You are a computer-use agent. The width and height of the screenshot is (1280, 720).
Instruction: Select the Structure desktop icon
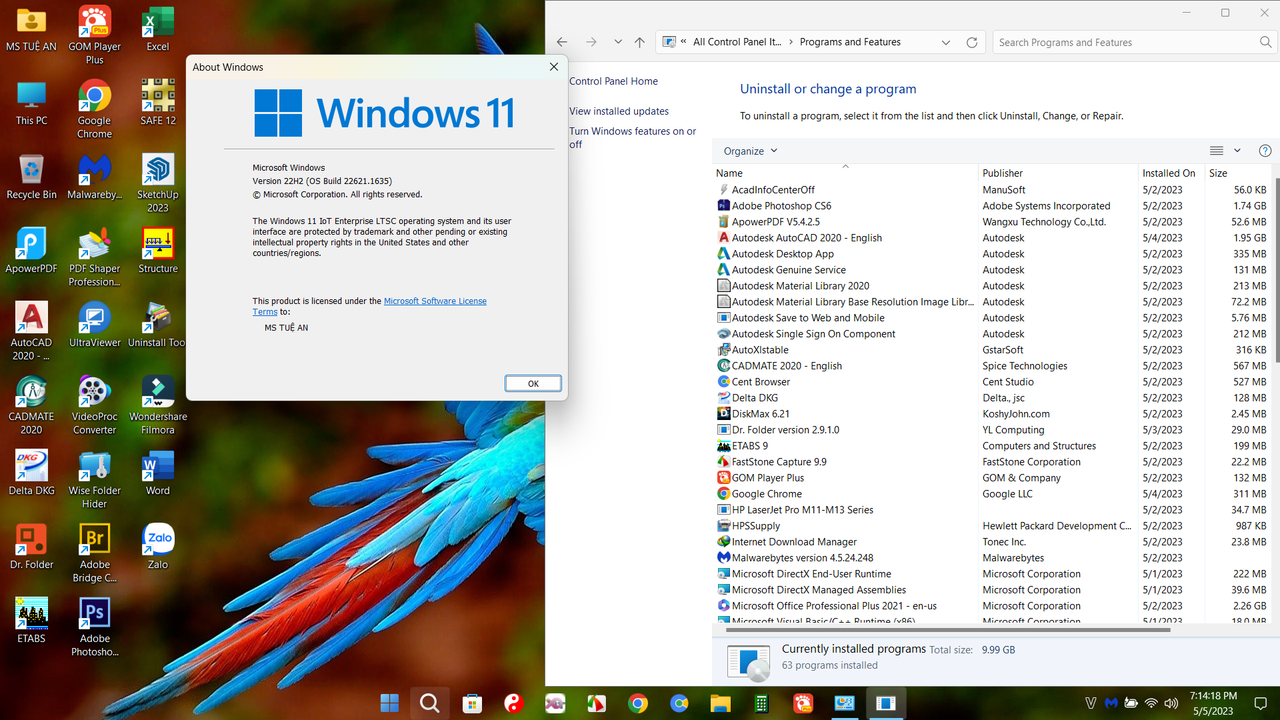[x=158, y=250]
